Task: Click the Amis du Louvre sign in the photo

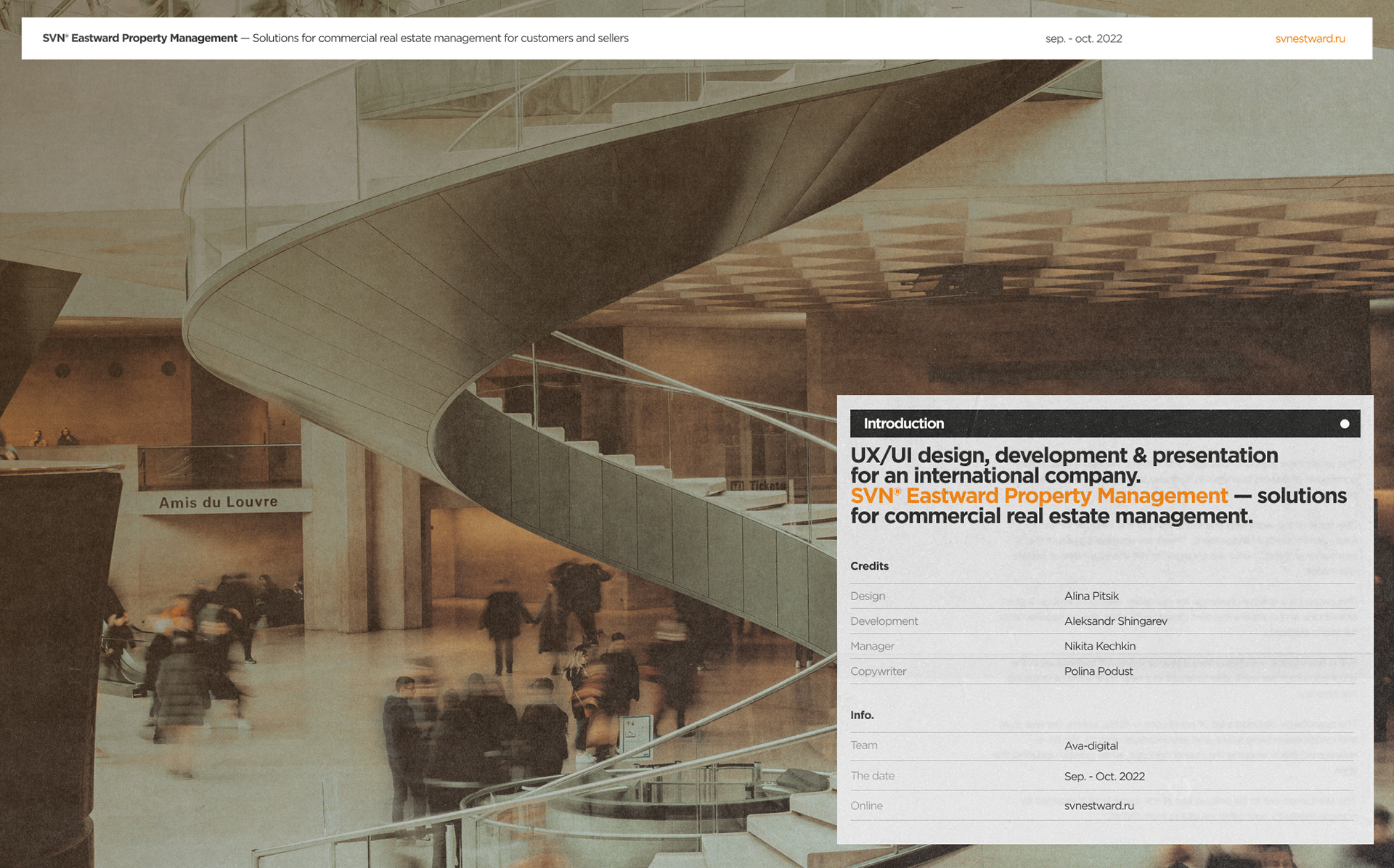Action: [218, 502]
